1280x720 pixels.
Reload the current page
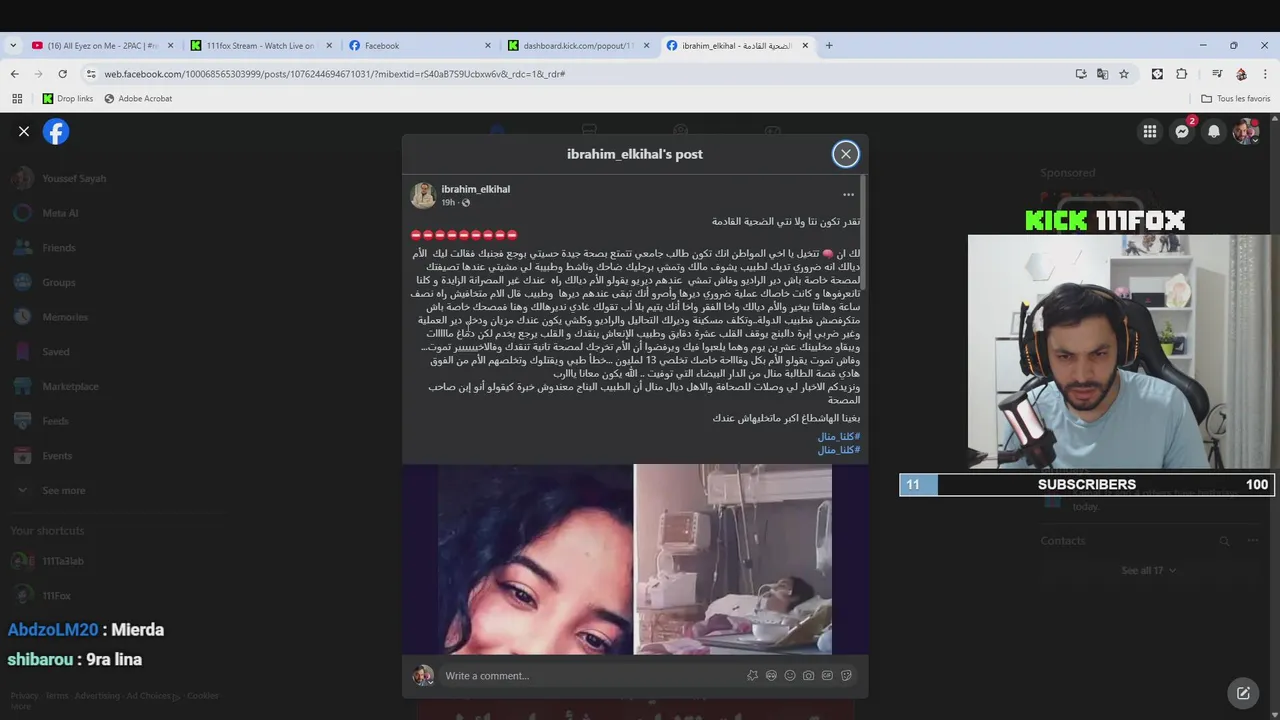(62, 74)
